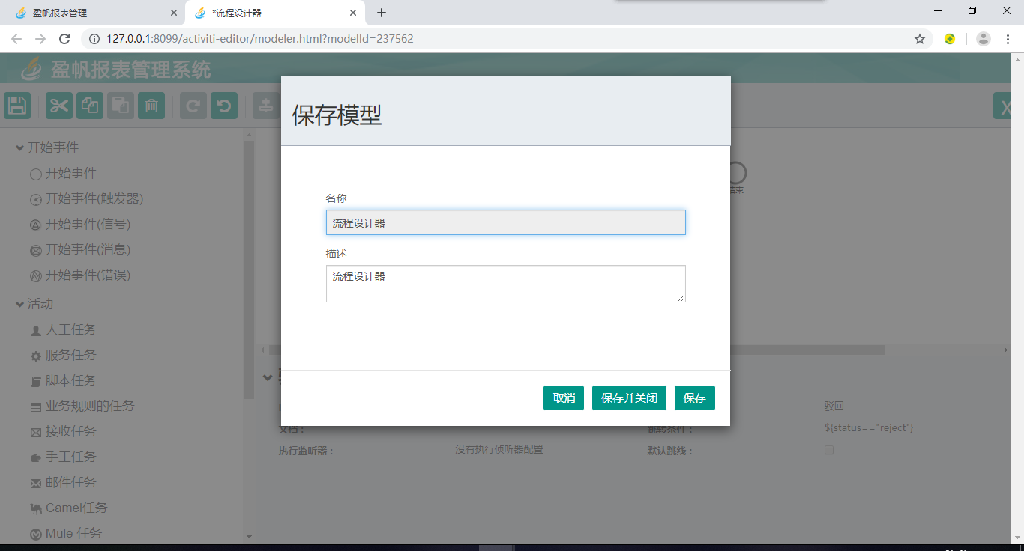Screen dimensions: 1024x551
Task: Toggle the 默认流线 checkbox
Action: point(827,450)
